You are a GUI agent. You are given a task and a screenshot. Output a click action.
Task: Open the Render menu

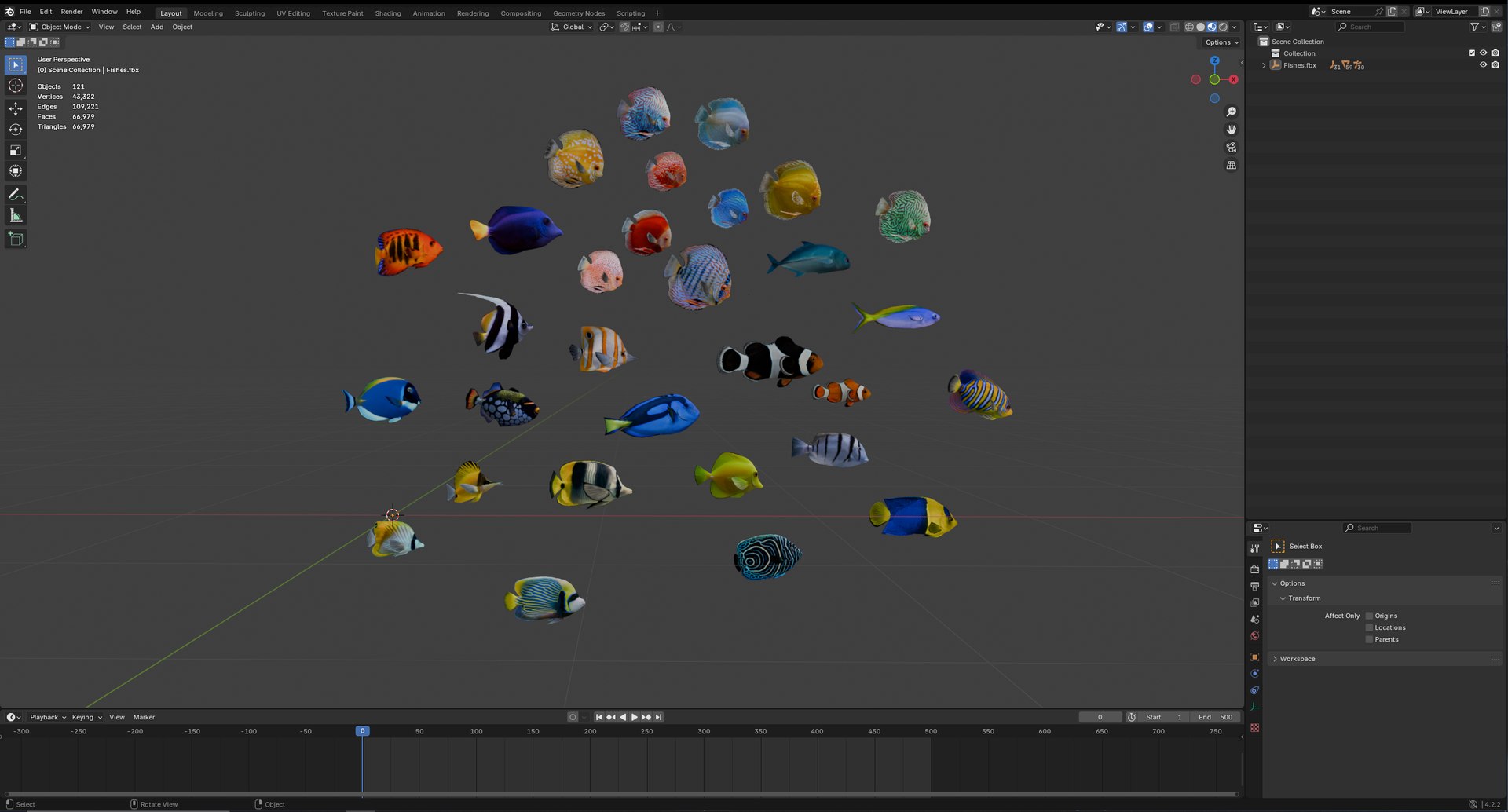coord(71,12)
